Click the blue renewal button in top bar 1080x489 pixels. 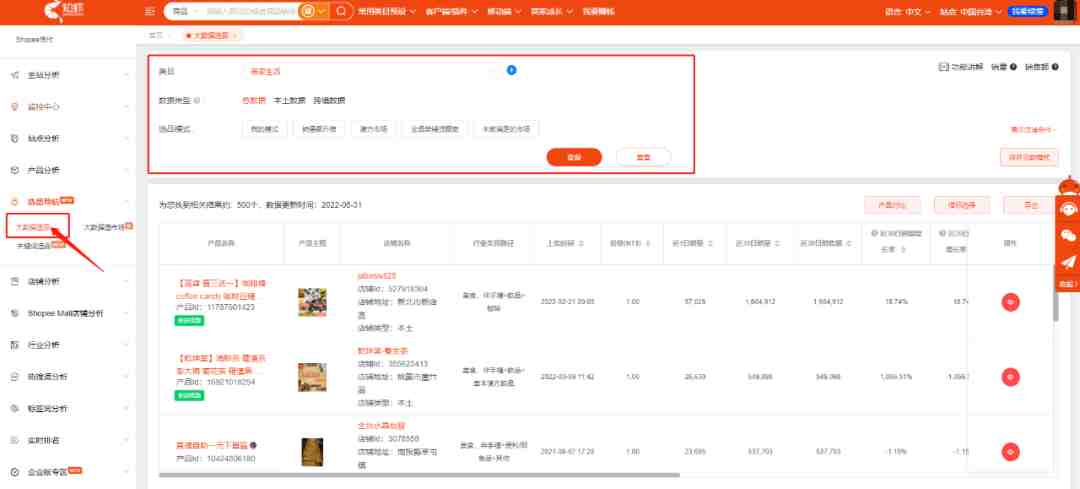coord(1028,12)
